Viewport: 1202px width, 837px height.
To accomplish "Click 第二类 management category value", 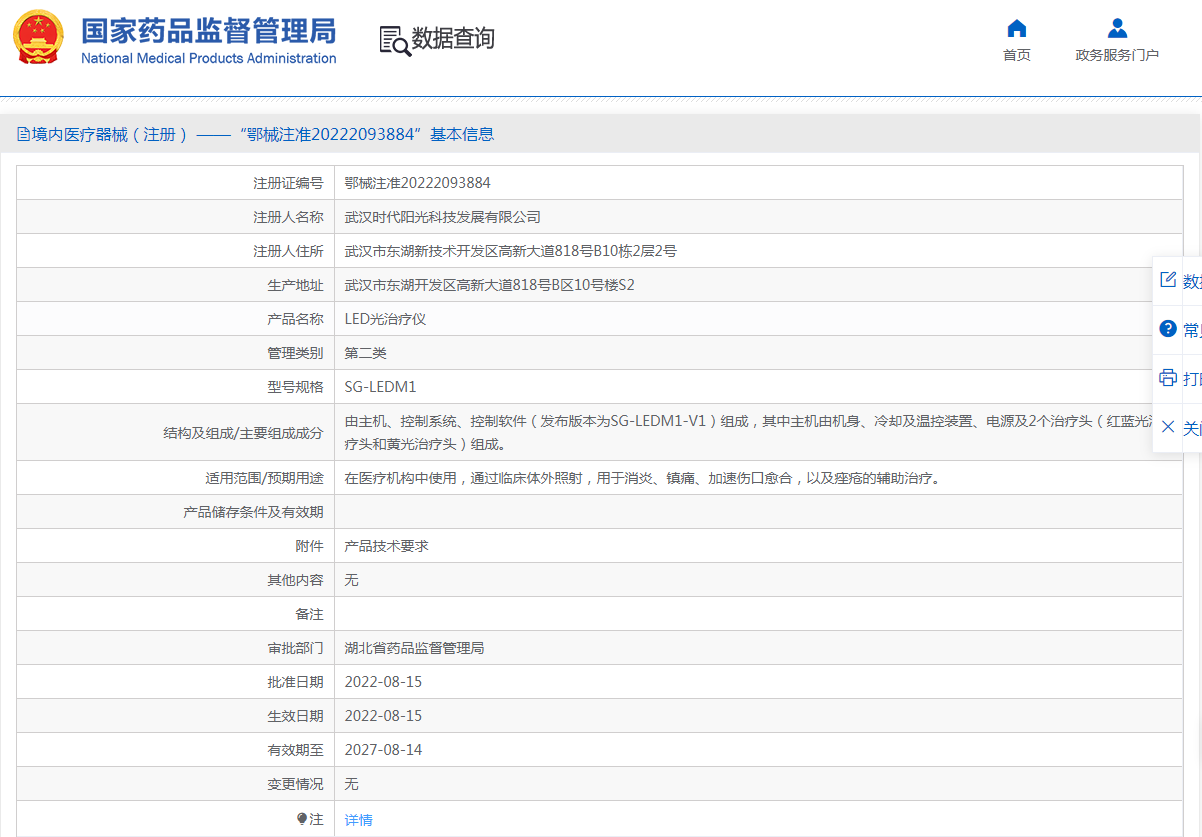I will pos(366,353).
